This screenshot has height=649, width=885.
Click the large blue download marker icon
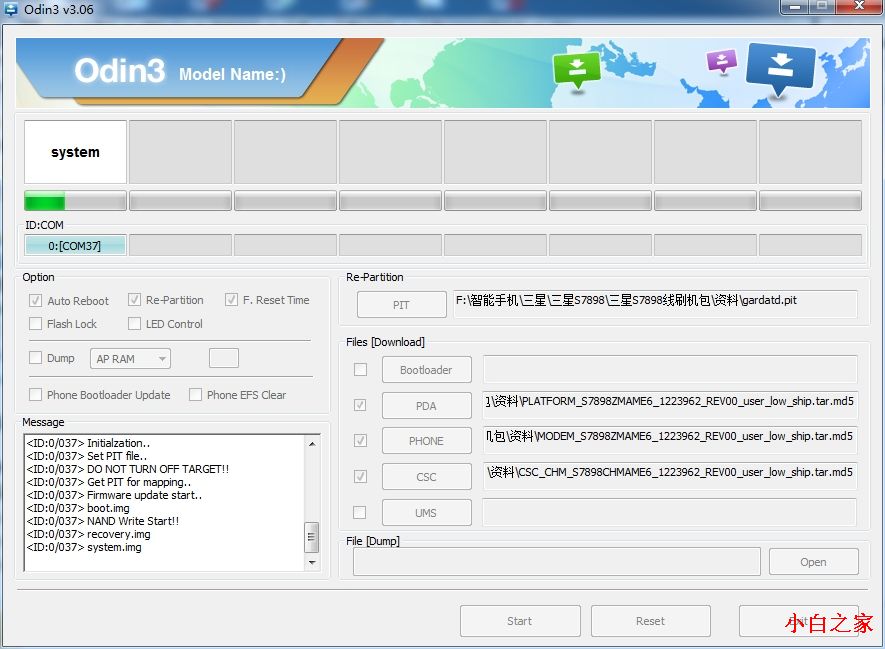point(781,68)
